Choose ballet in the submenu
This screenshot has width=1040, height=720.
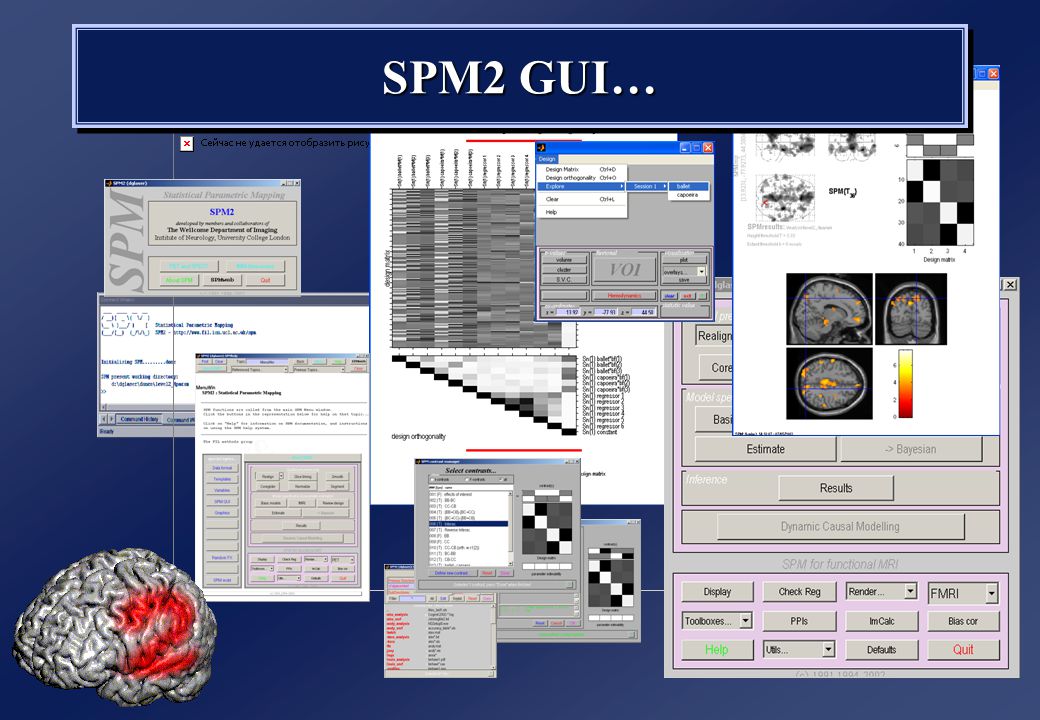pos(688,186)
